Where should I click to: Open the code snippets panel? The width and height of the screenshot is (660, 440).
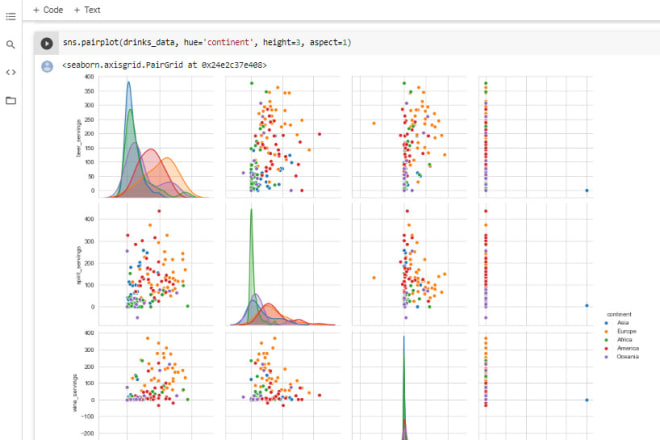coord(10,72)
